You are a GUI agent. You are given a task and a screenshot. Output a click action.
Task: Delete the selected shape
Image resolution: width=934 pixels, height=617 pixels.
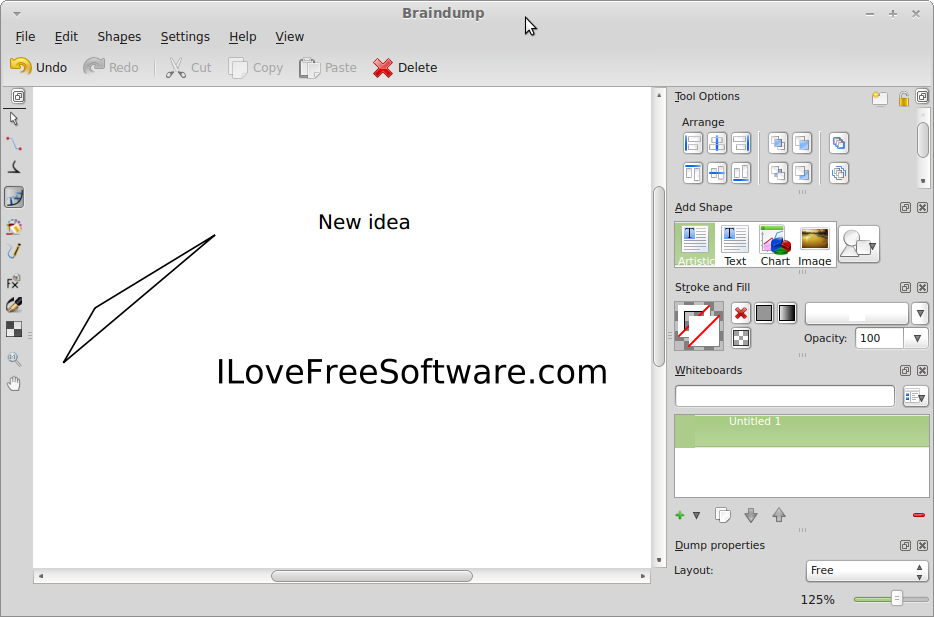coord(405,67)
